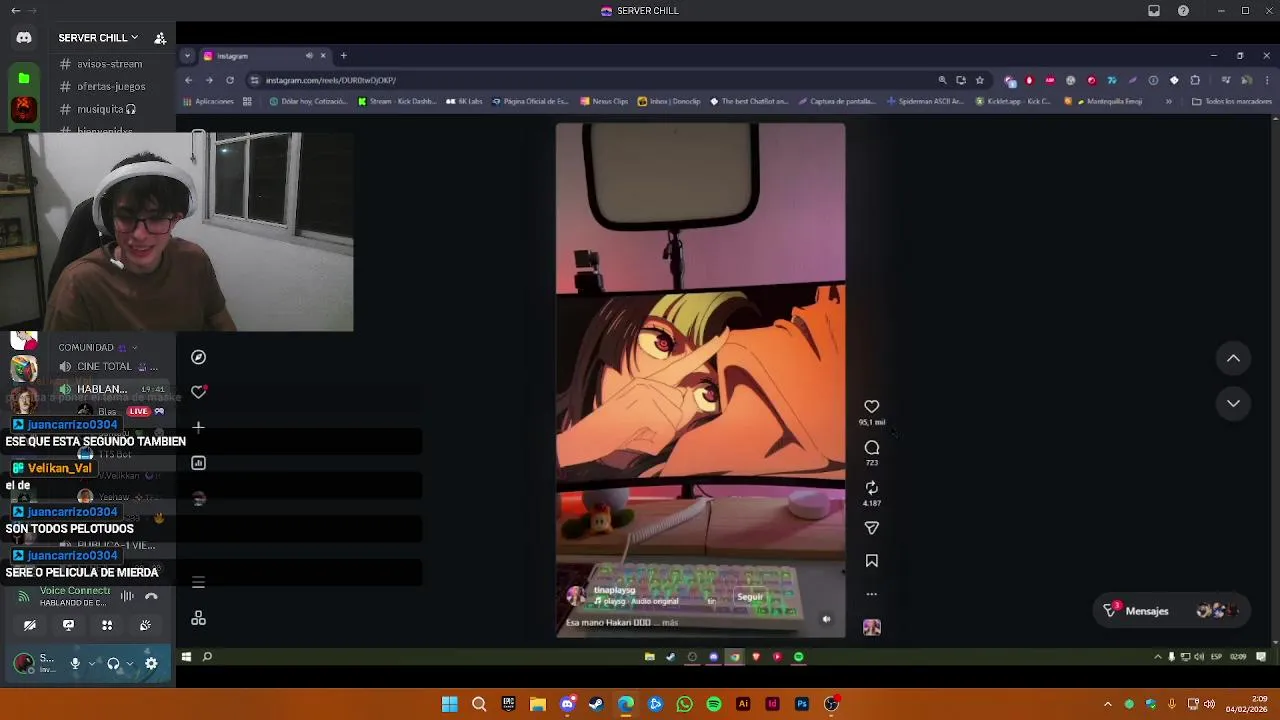
Task: Open the avisos-stream channel
Action: (x=101, y=64)
